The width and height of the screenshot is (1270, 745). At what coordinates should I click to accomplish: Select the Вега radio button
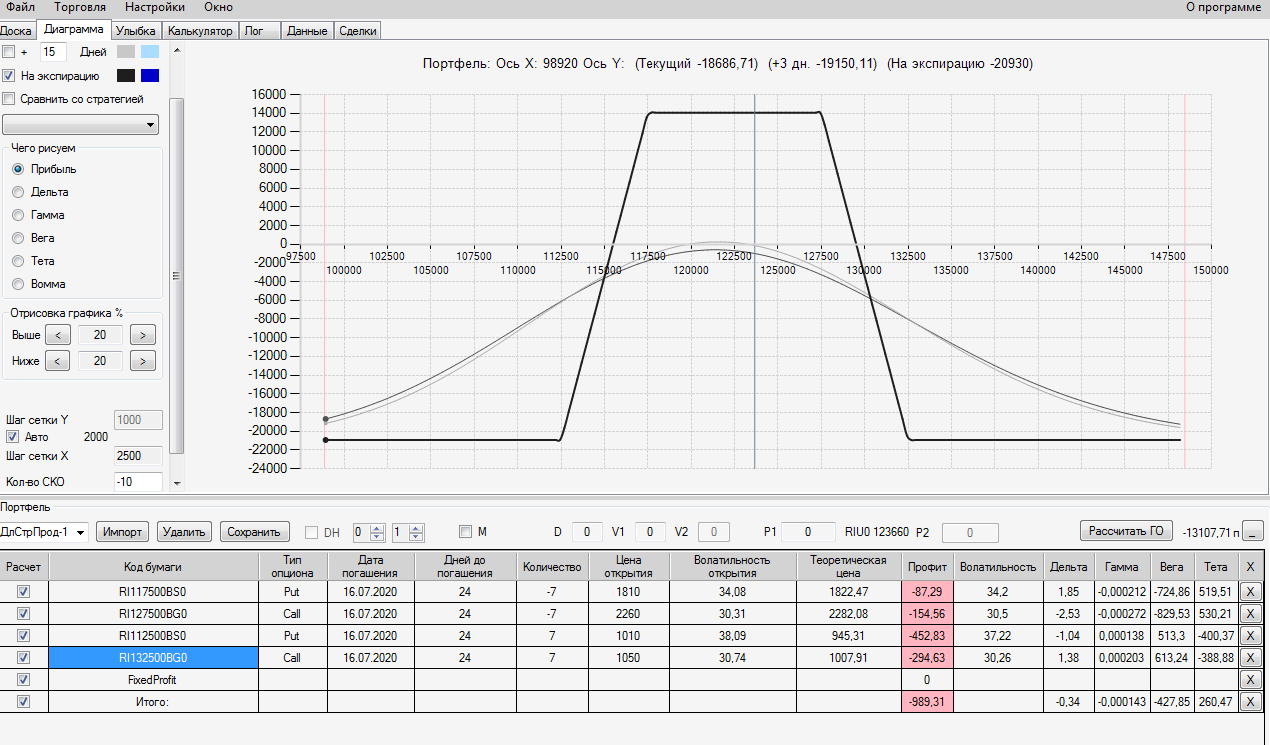[x=18, y=238]
